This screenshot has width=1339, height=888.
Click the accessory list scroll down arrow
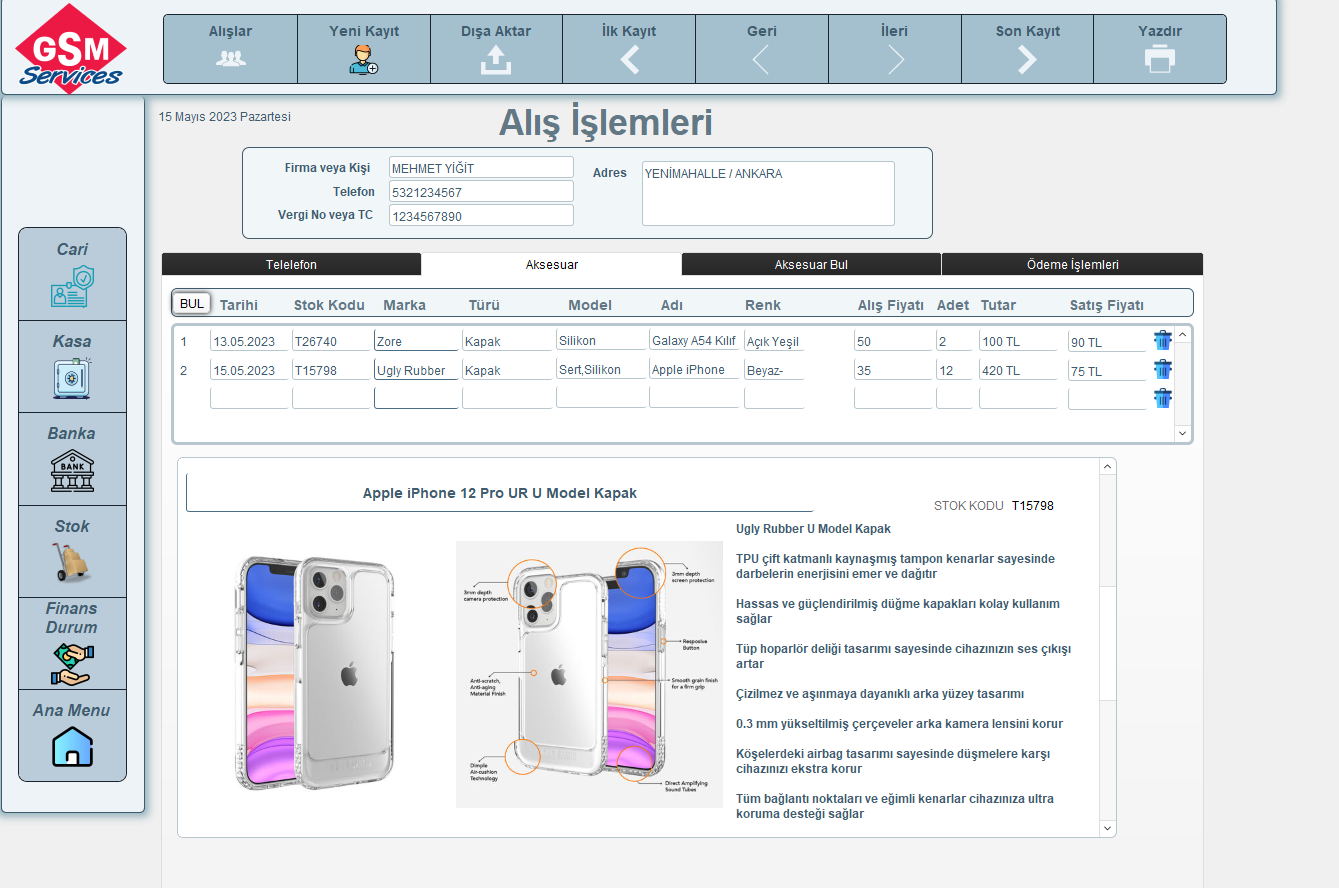tap(1182, 433)
